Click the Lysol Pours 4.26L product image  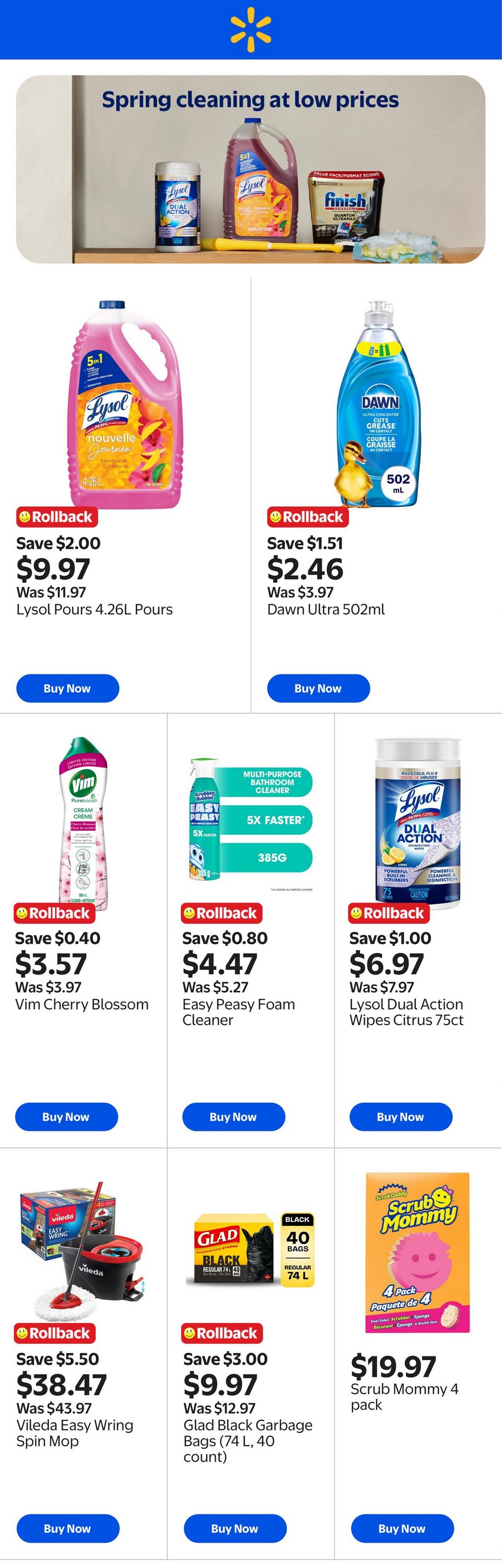[x=127, y=404]
